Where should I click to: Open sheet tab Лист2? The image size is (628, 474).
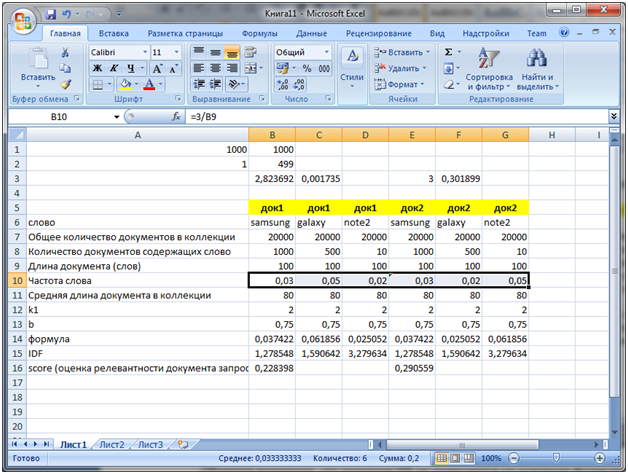(112, 445)
